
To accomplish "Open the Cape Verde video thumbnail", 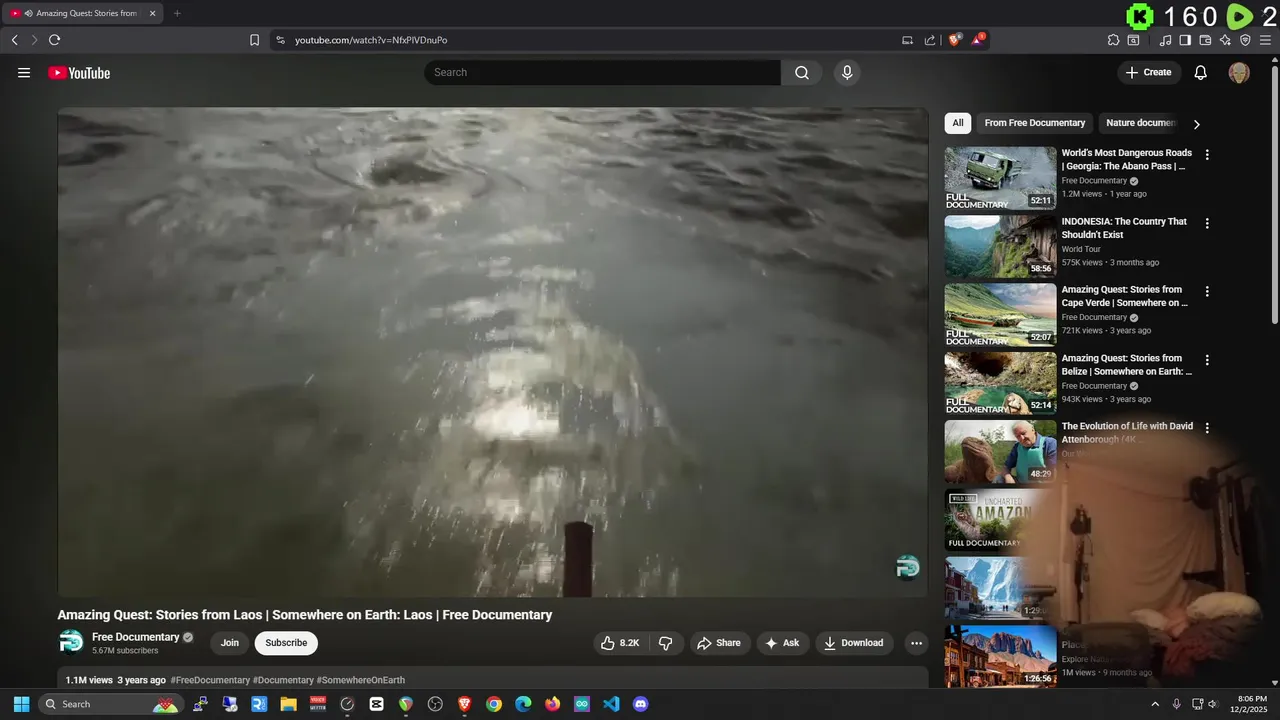I will [1000, 314].
